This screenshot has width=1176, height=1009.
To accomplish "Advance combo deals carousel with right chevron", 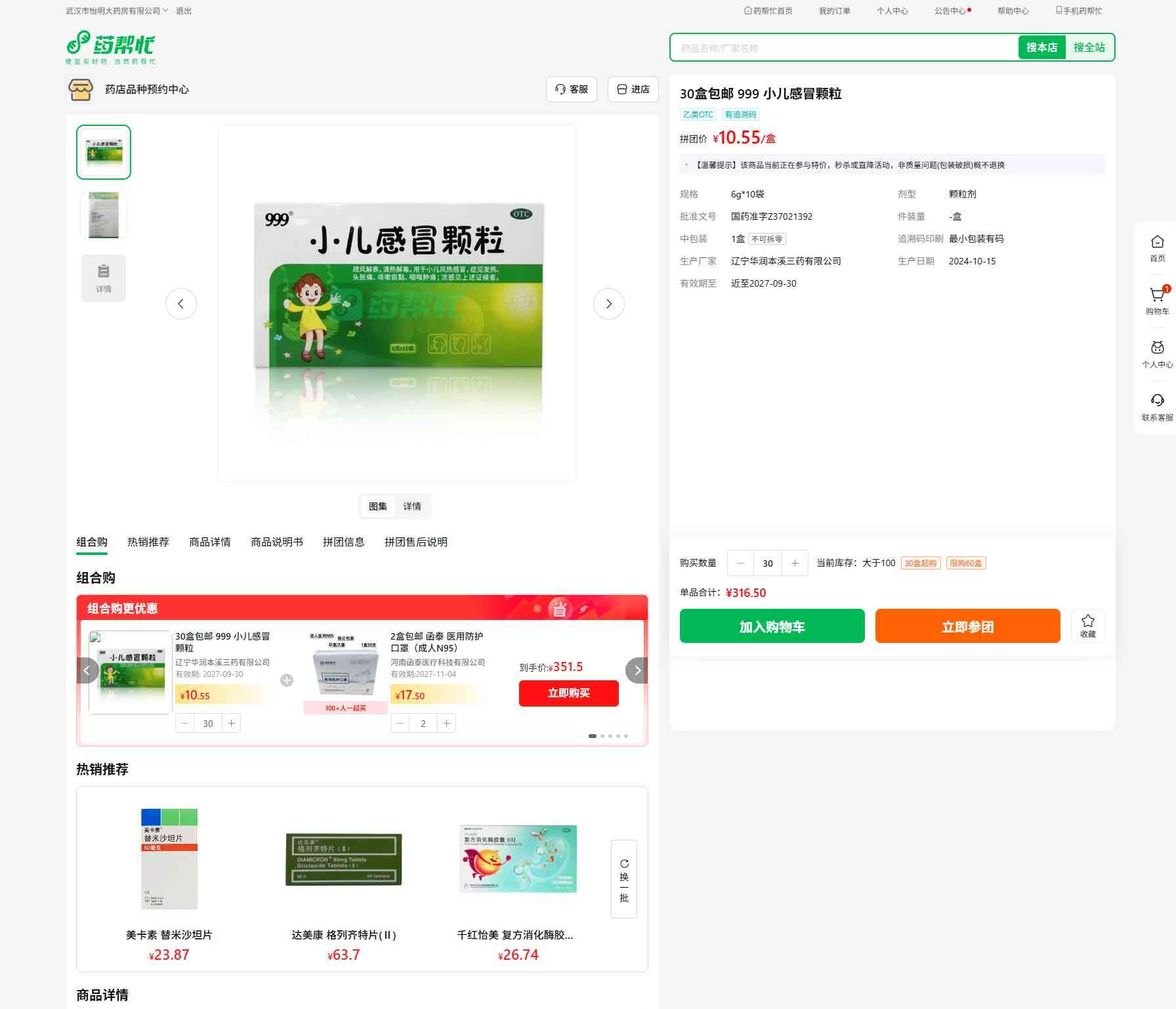I will pos(637,670).
